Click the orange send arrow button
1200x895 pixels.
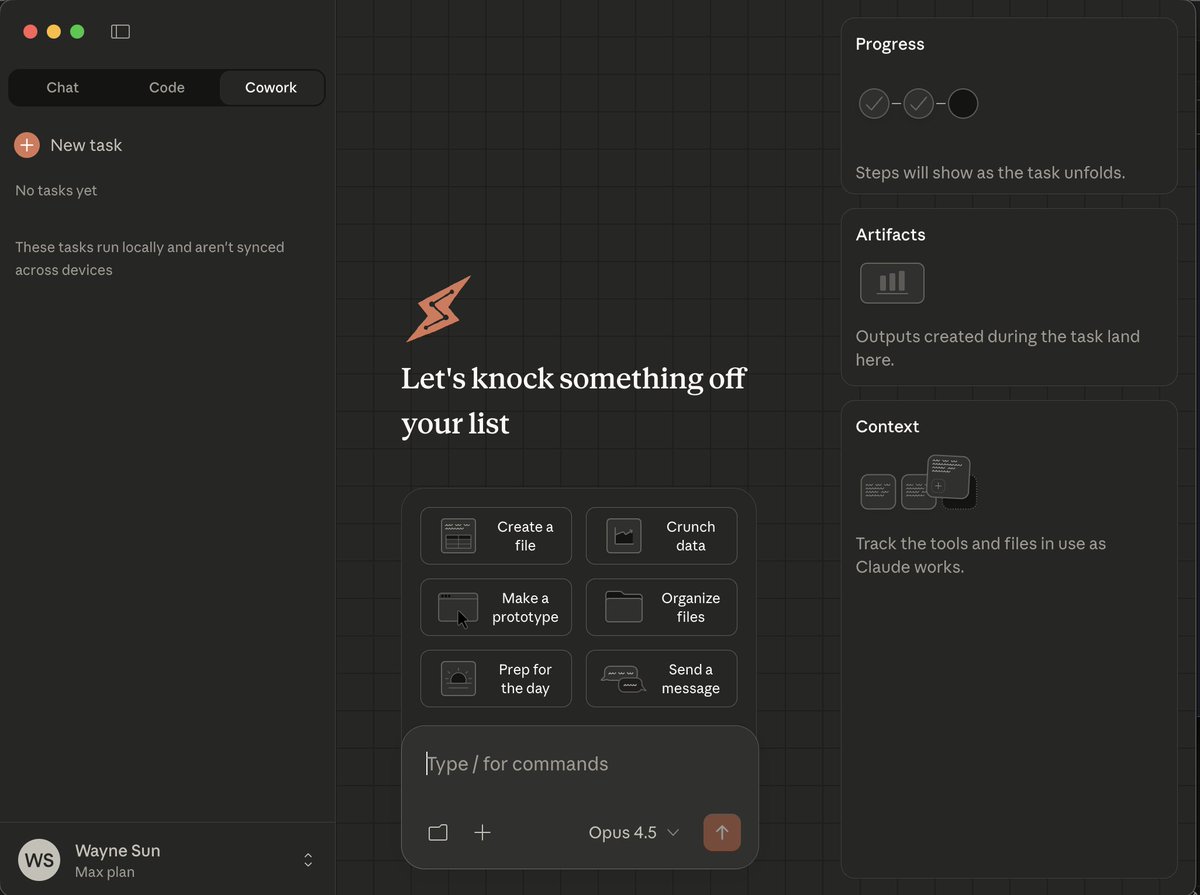[722, 833]
